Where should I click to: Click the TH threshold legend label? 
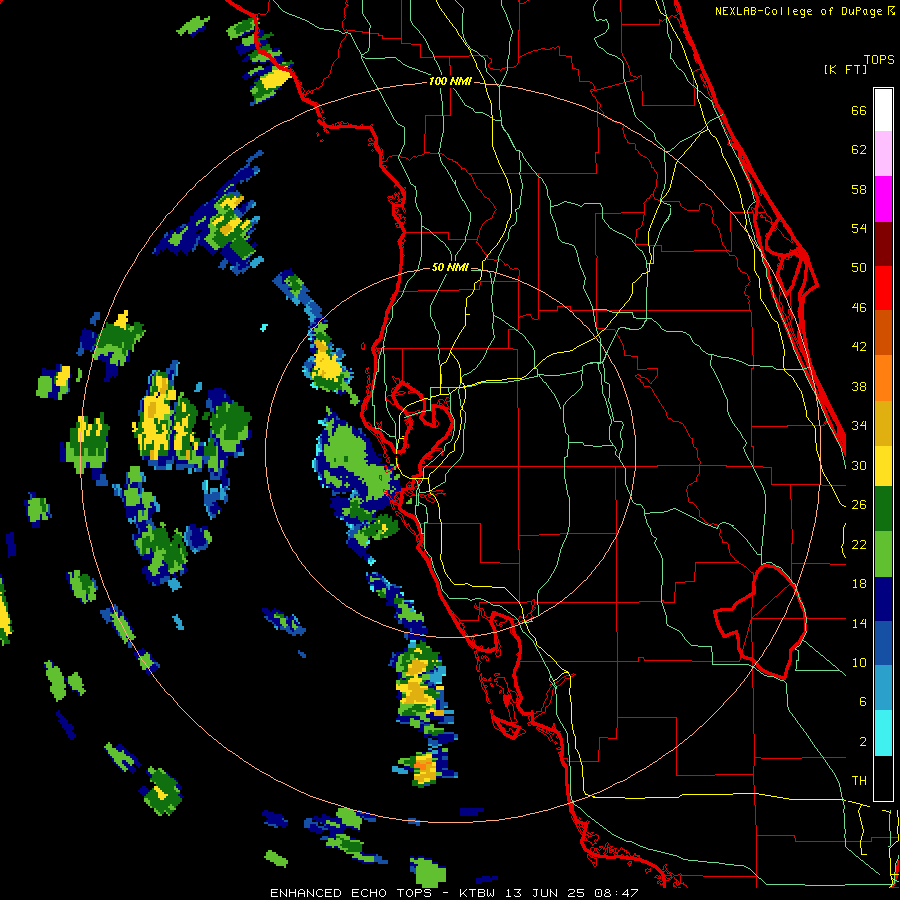[x=859, y=780]
